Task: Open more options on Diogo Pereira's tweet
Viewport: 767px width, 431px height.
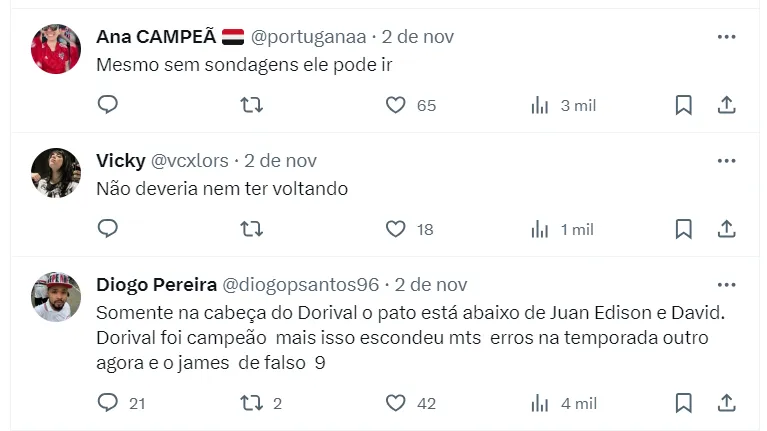Action: tap(727, 285)
